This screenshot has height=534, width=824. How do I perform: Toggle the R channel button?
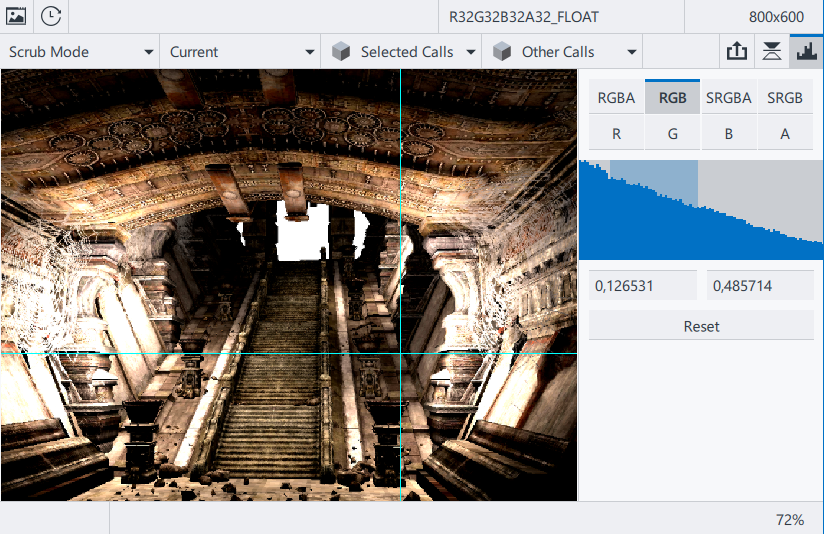coord(616,134)
